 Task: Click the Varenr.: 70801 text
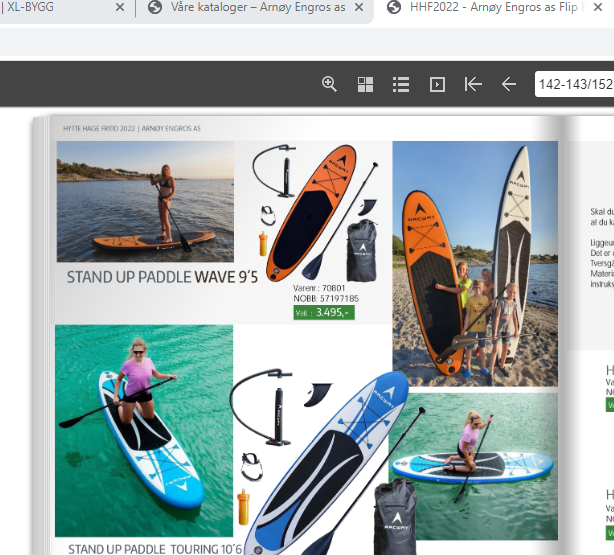319,288
